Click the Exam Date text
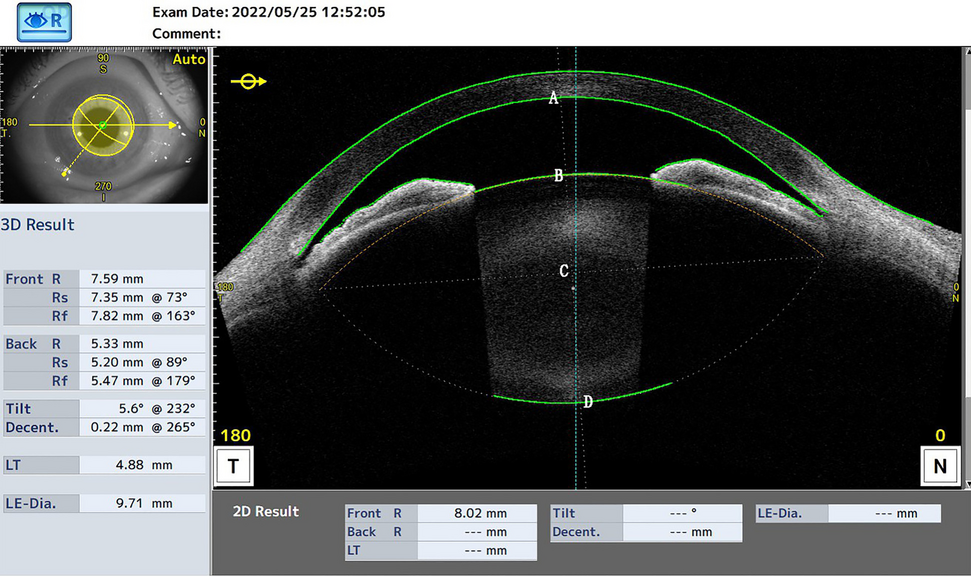Image resolution: width=971 pixels, height=576 pixels. (269, 12)
